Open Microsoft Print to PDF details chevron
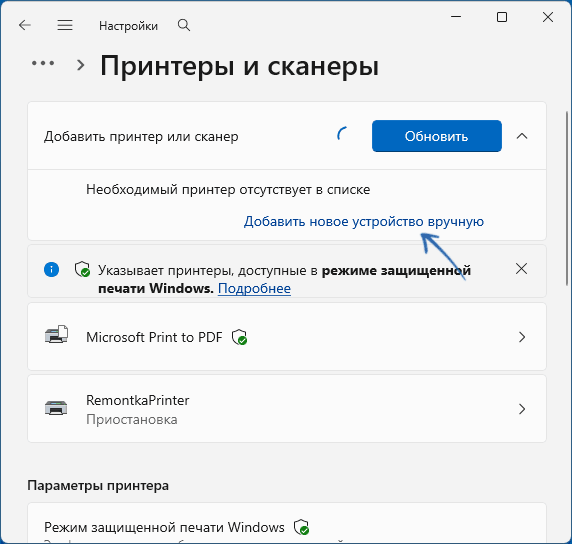Image resolution: width=572 pixels, height=544 pixels. (x=522, y=337)
